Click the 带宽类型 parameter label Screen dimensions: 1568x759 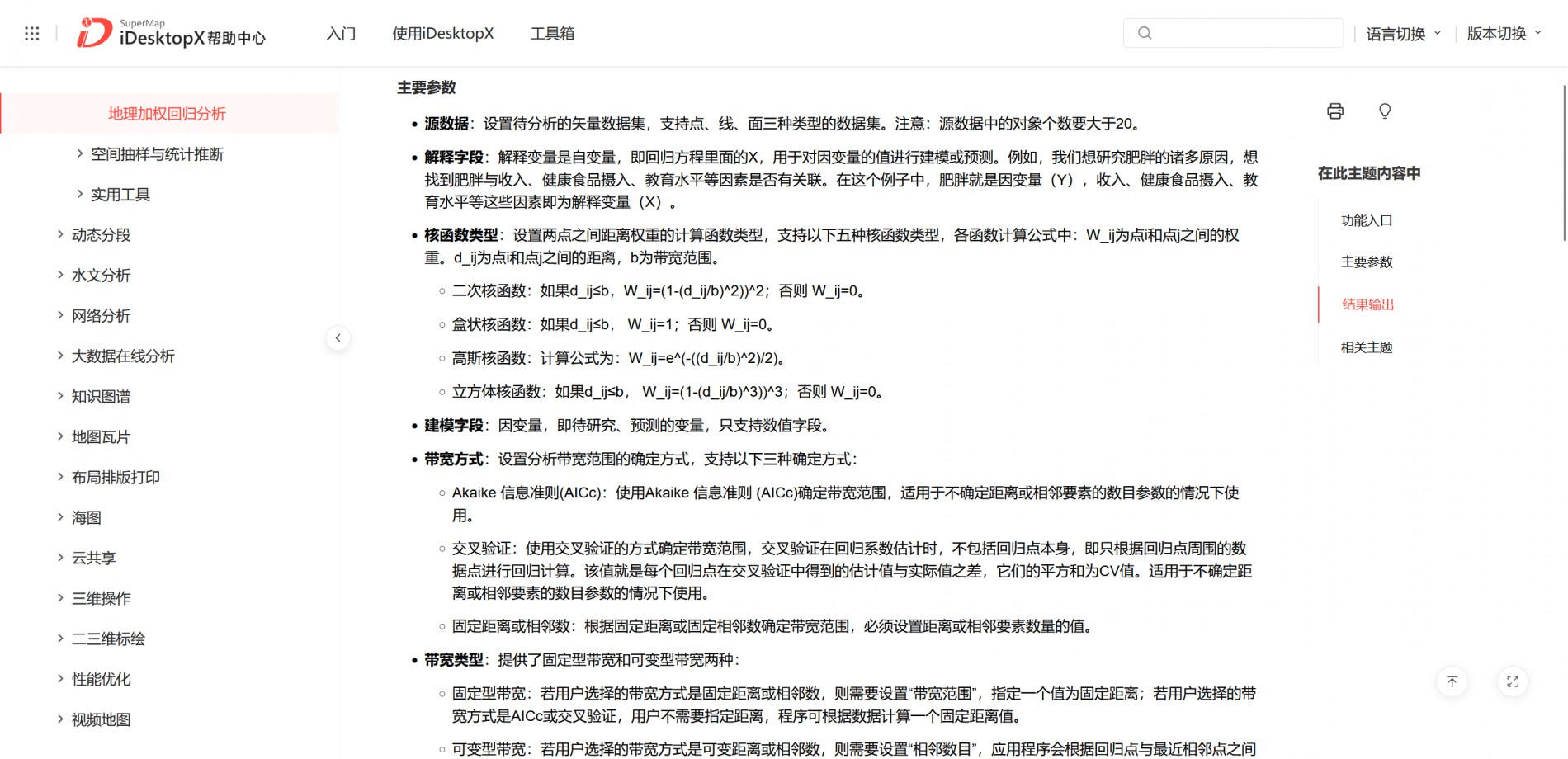(x=454, y=660)
